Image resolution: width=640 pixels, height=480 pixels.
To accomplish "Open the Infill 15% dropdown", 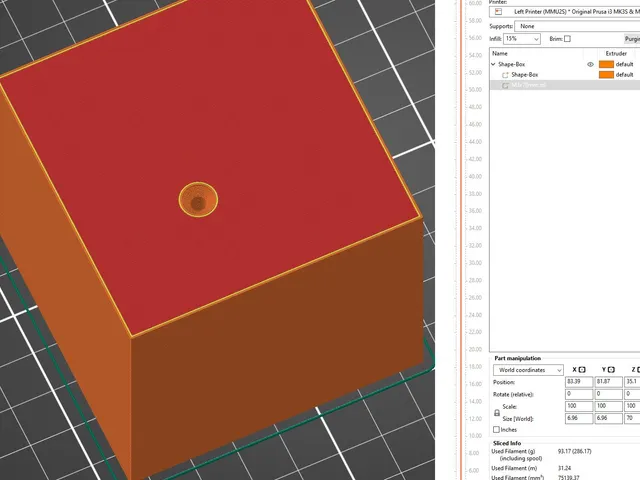I will tap(522, 39).
